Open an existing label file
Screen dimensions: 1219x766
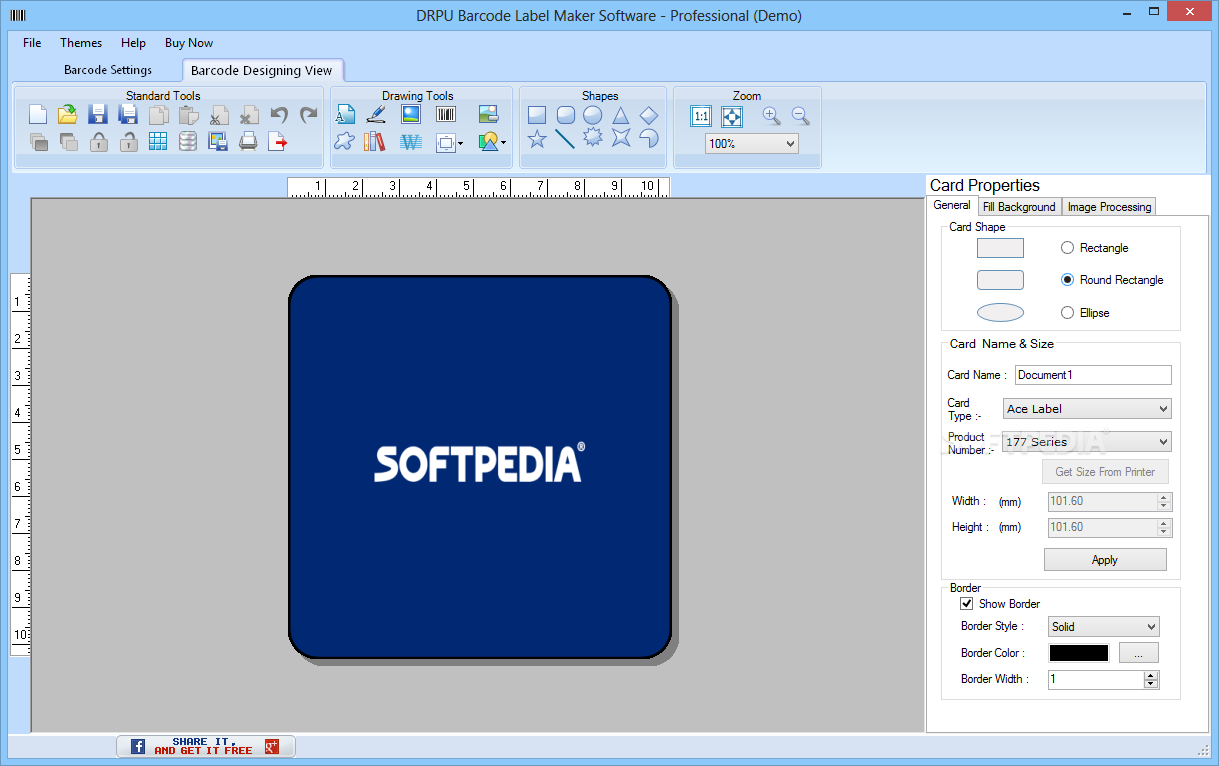click(x=67, y=115)
